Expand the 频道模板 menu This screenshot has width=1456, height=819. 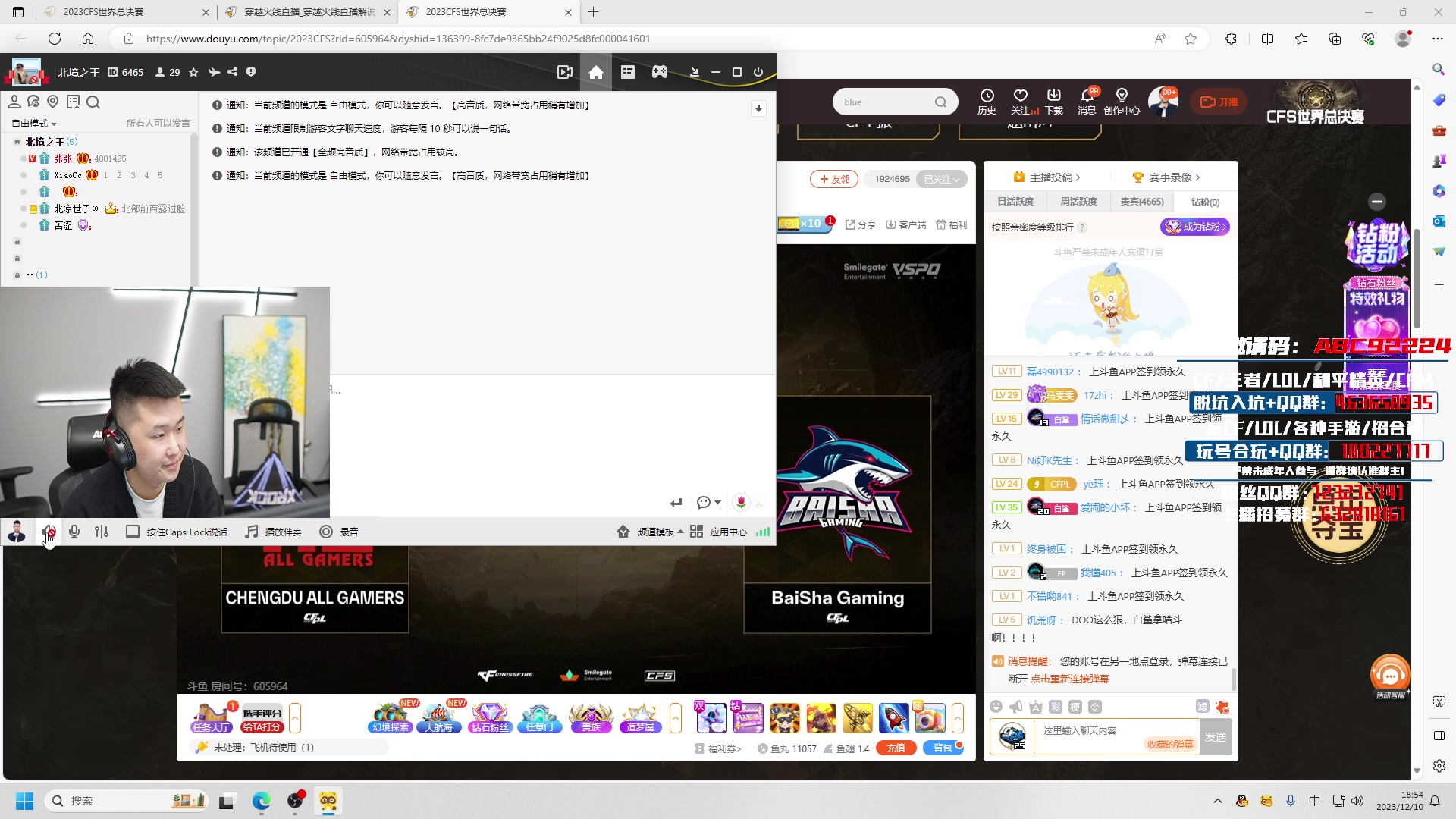click(x=651, y=532)
